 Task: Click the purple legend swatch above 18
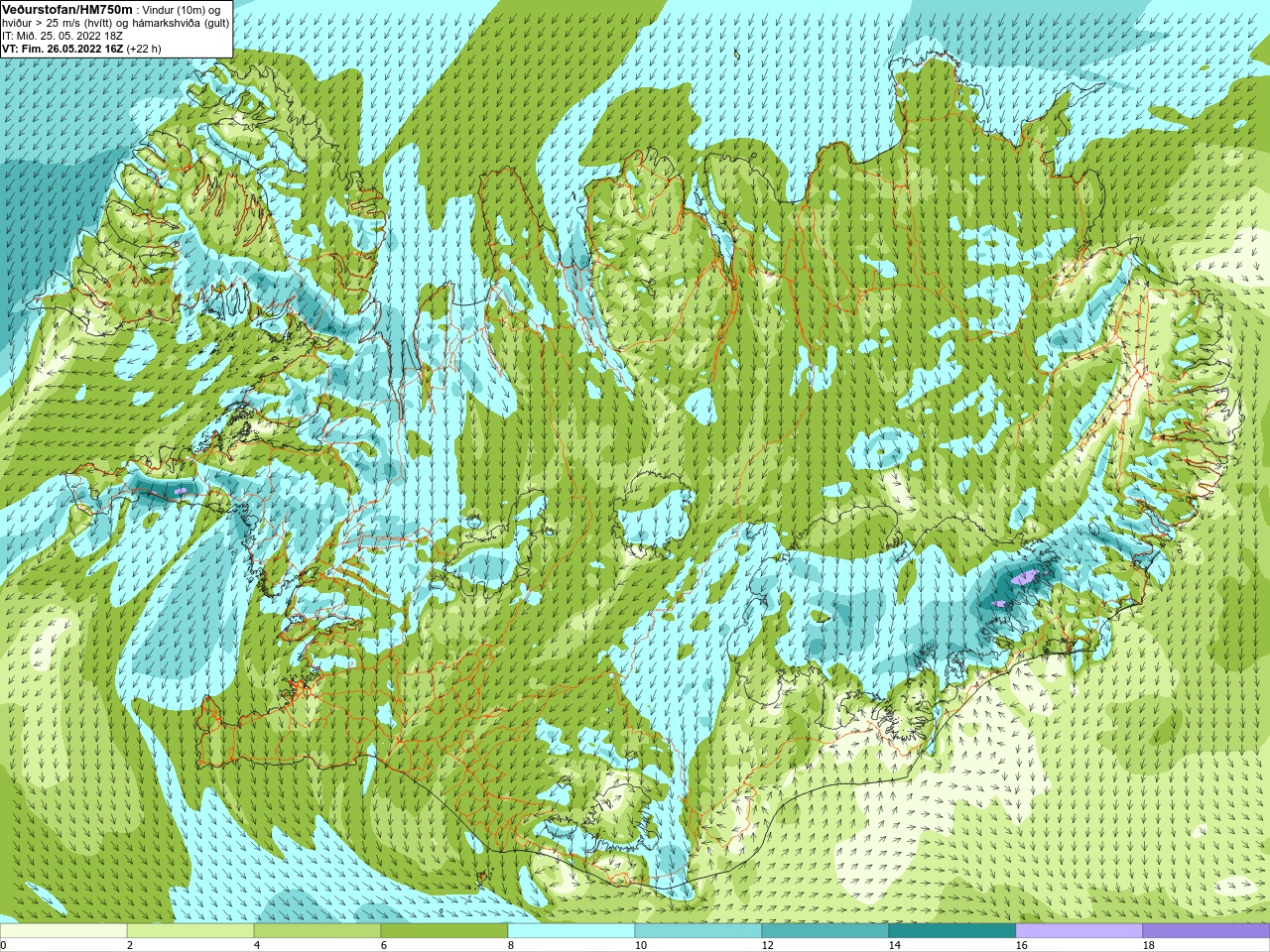(1206, 931)
